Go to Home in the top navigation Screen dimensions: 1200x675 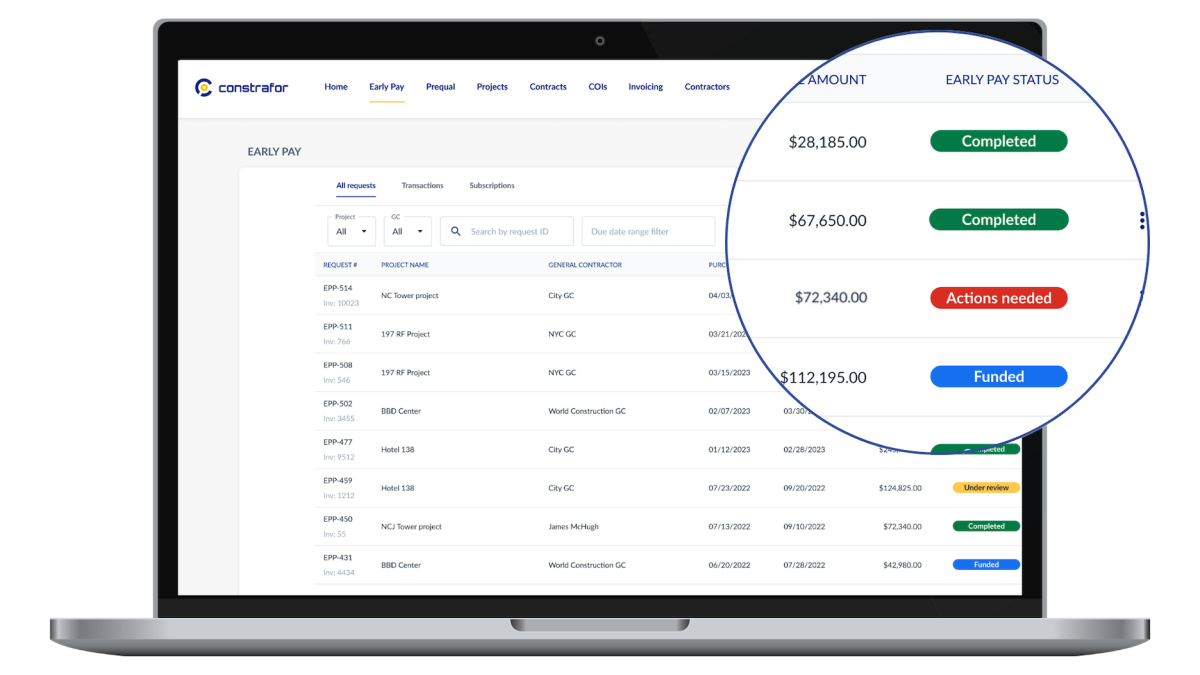click(x=336, y=87)
